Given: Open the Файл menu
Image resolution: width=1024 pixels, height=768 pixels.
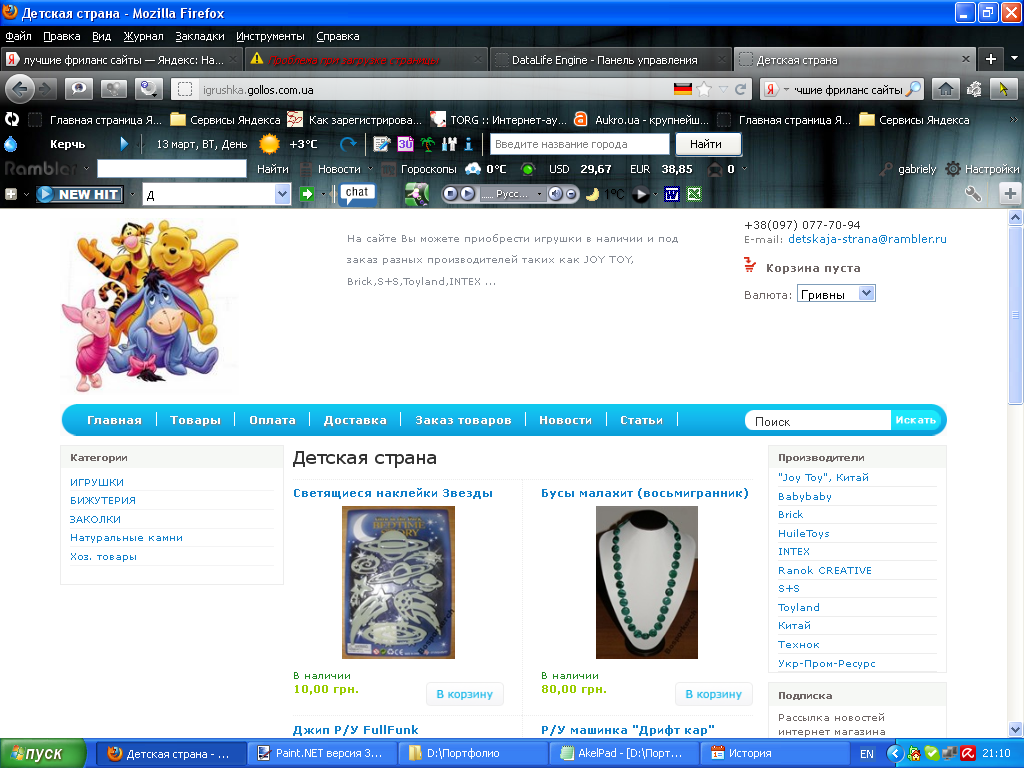Looking at the screenshot, I should click(x=18, y=37).
